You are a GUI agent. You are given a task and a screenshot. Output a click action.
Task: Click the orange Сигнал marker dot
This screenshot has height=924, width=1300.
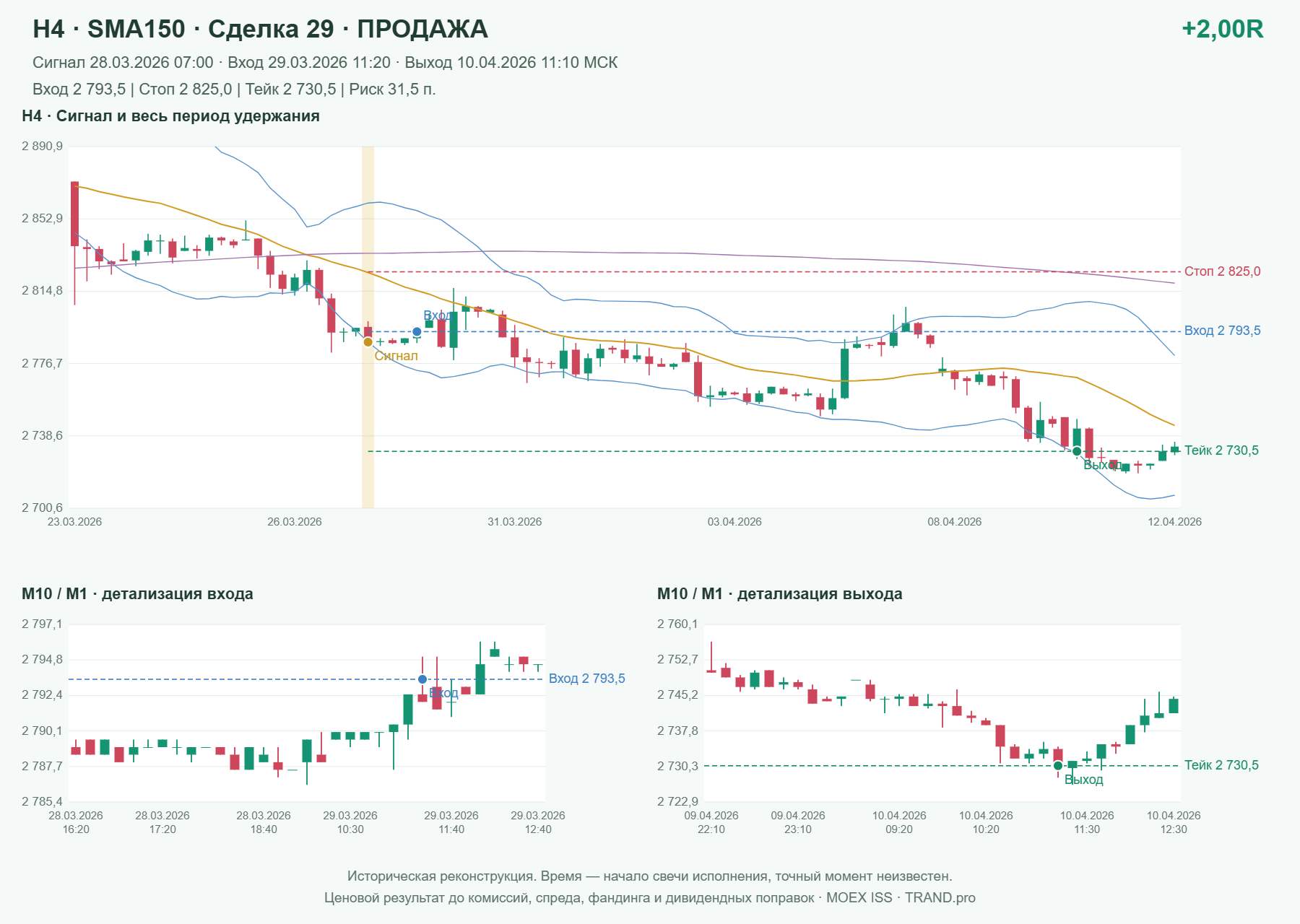[x=368, y=342]
